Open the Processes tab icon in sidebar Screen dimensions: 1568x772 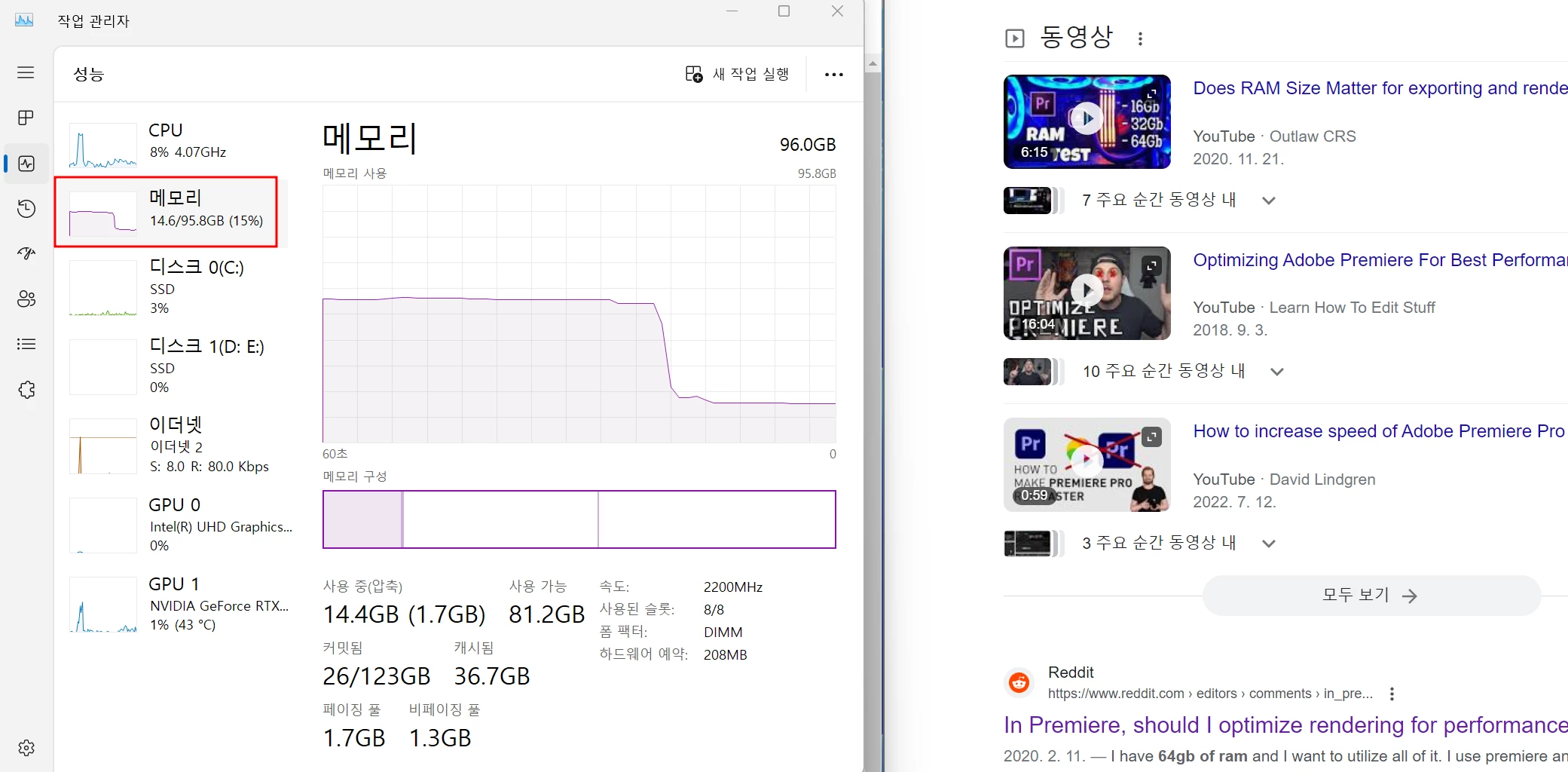(x=26, y=118)
